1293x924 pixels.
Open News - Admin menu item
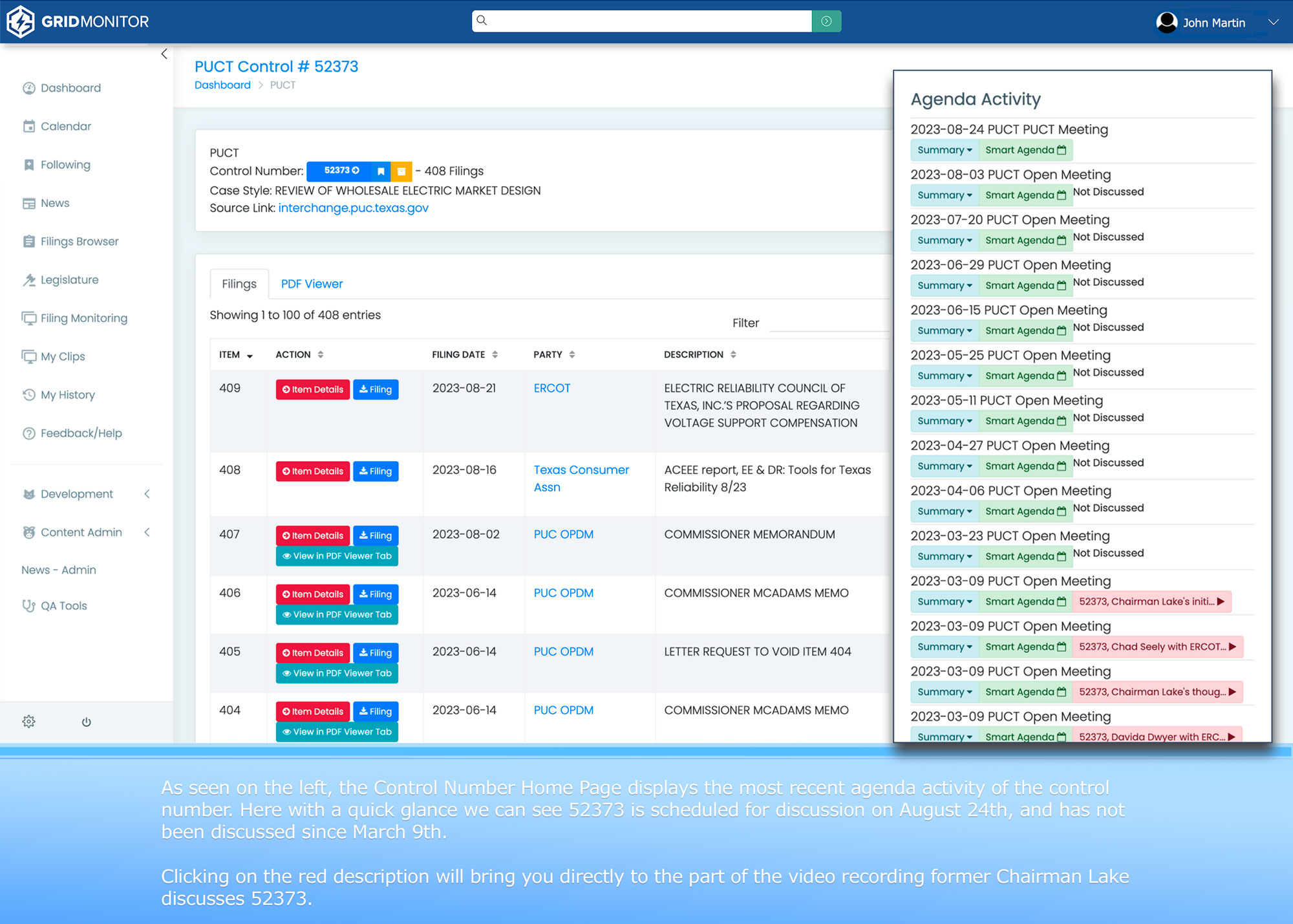click(x=59, y=570)
